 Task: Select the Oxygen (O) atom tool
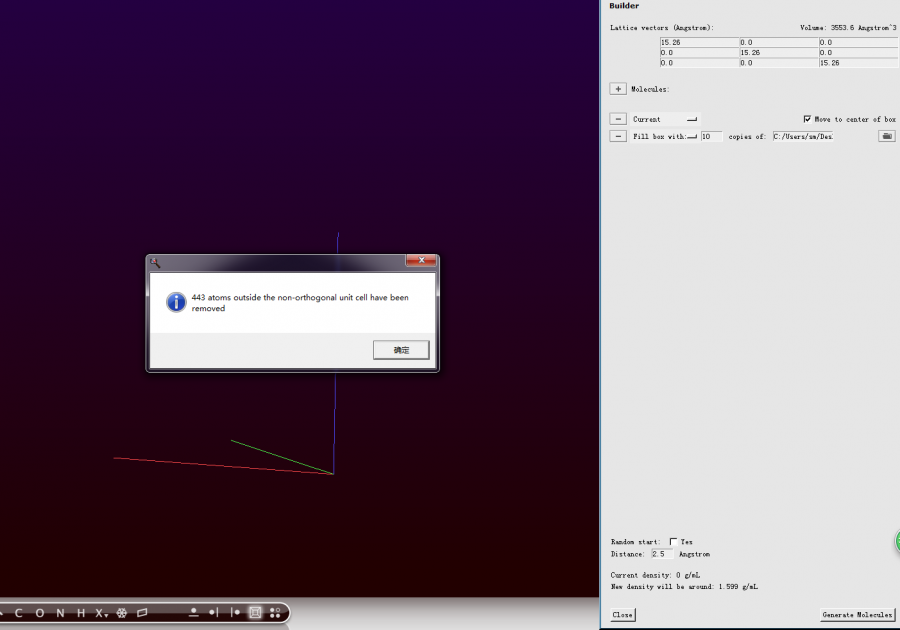click(40, 613)
